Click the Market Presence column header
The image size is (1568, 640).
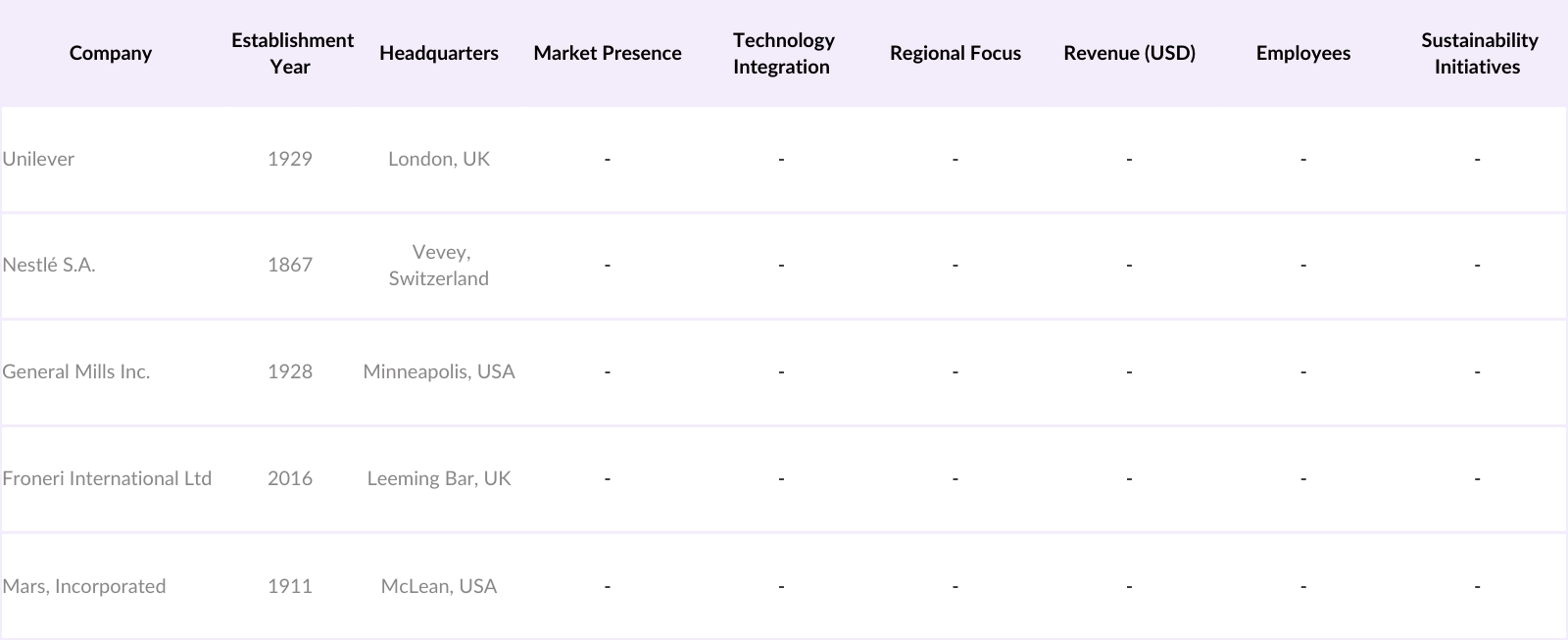[607, 53]
